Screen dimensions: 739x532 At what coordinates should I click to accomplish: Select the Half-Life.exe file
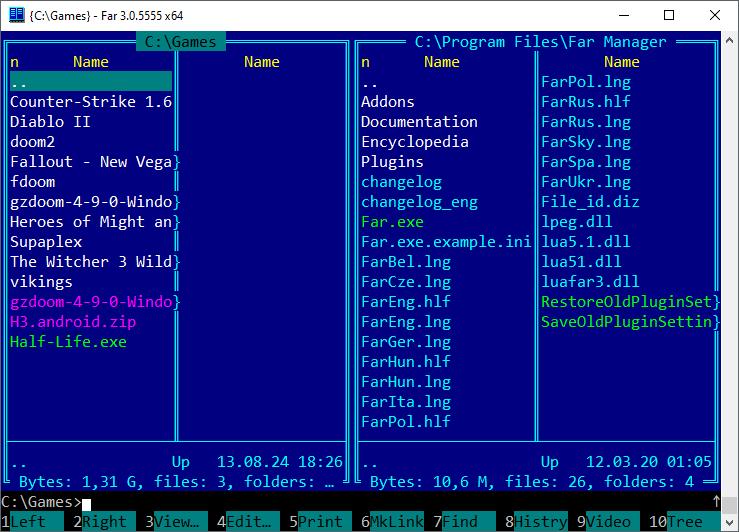tap(68, 342)
